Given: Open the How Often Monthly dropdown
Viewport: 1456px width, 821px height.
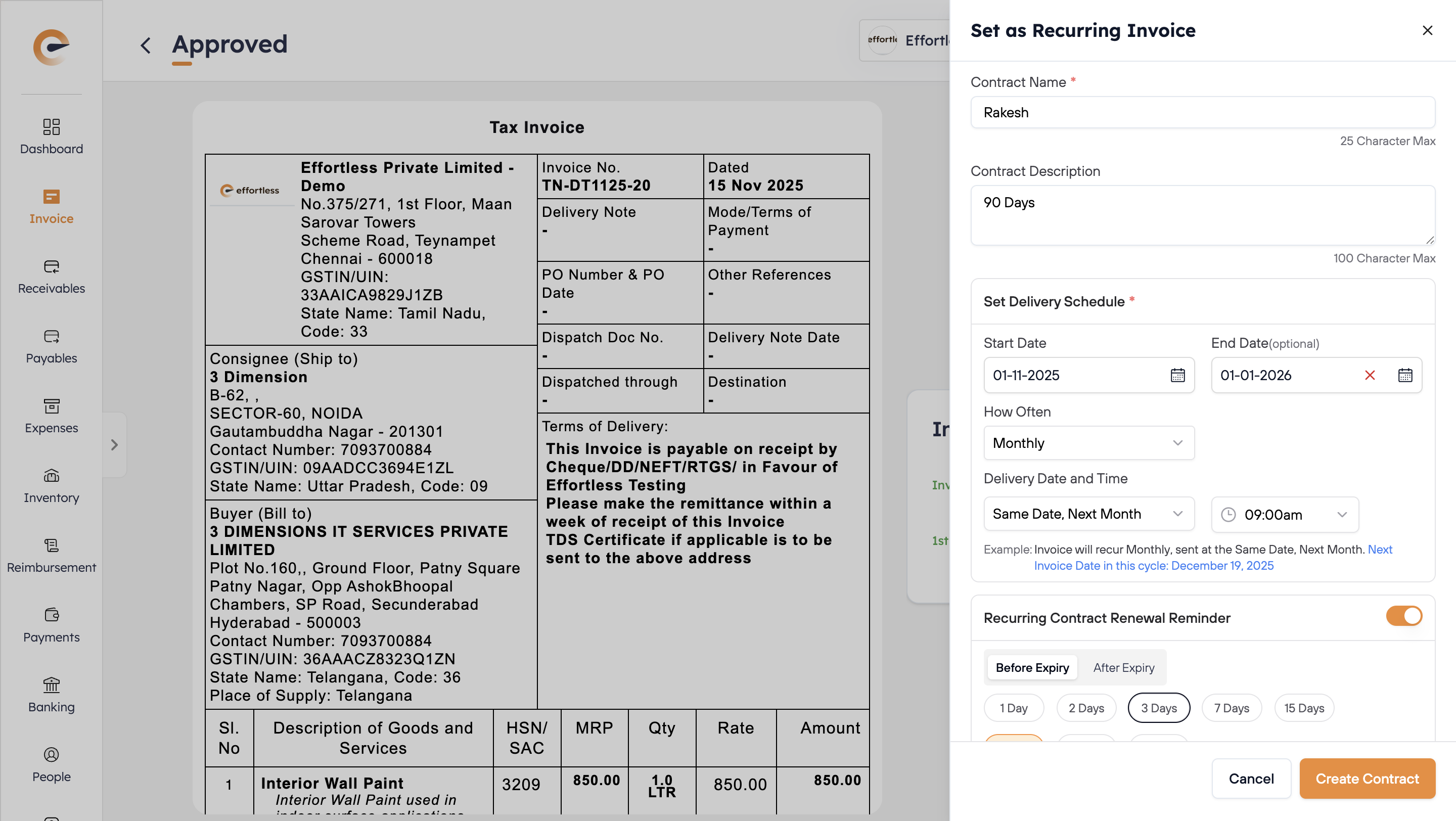Looking at the screenshot, I should (x=1088, y=443).
